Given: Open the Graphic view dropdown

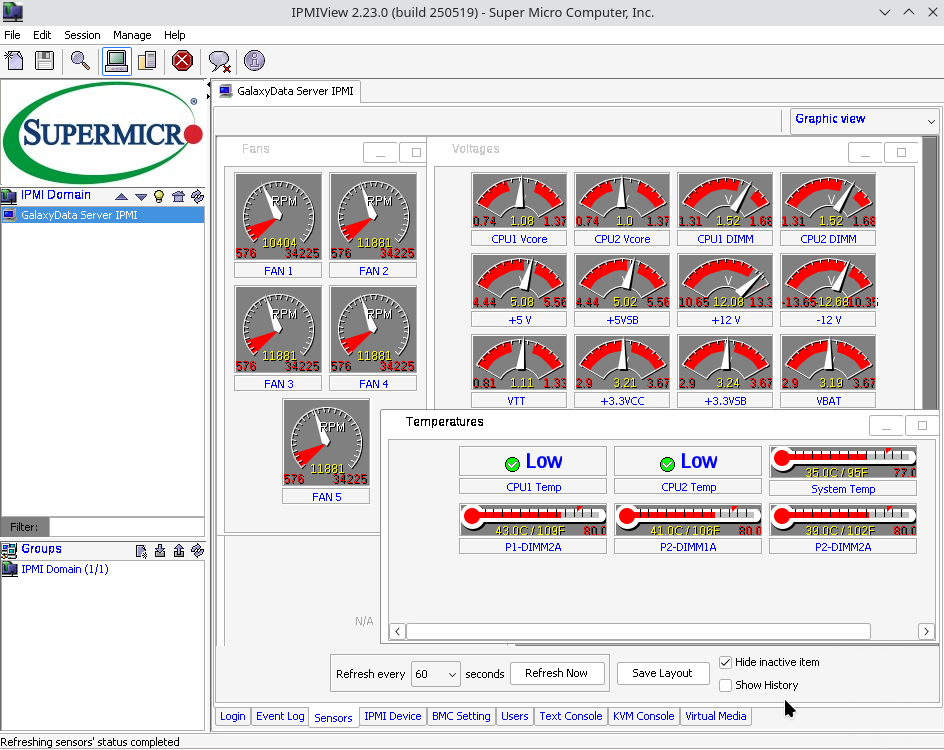Looking at the screenshot, I should coord(864,120).
